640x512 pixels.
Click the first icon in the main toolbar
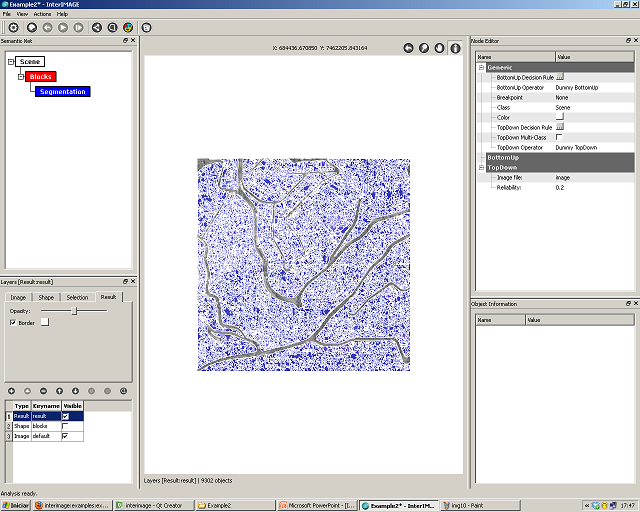(x=13, y=27)
